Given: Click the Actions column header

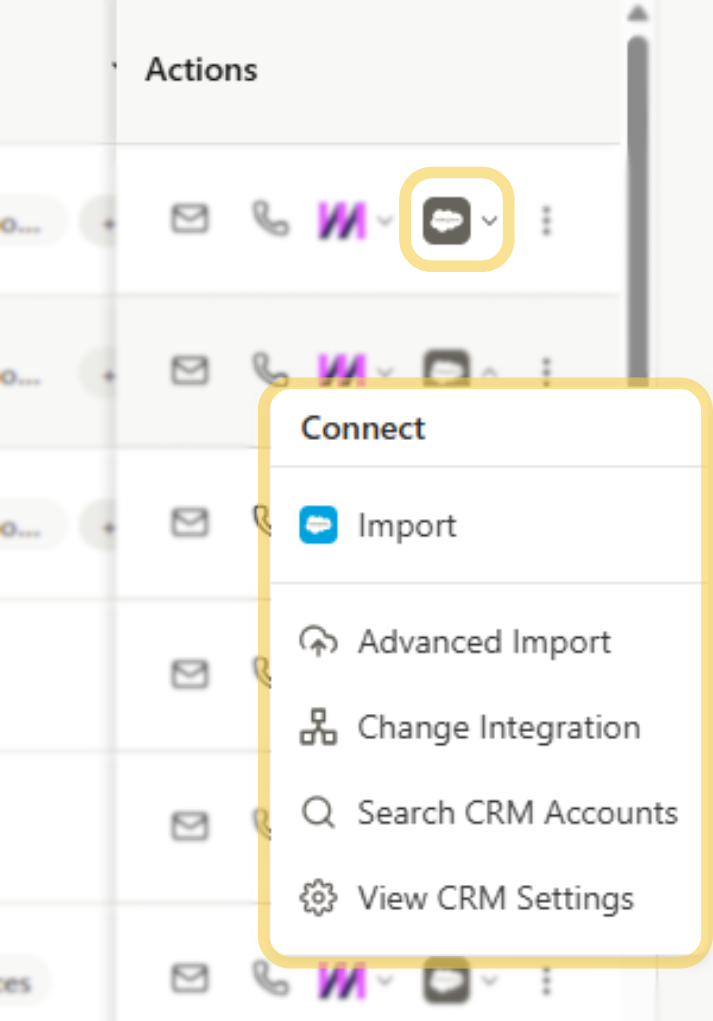Looking at the screenshot, I should (x=201, y=70).
